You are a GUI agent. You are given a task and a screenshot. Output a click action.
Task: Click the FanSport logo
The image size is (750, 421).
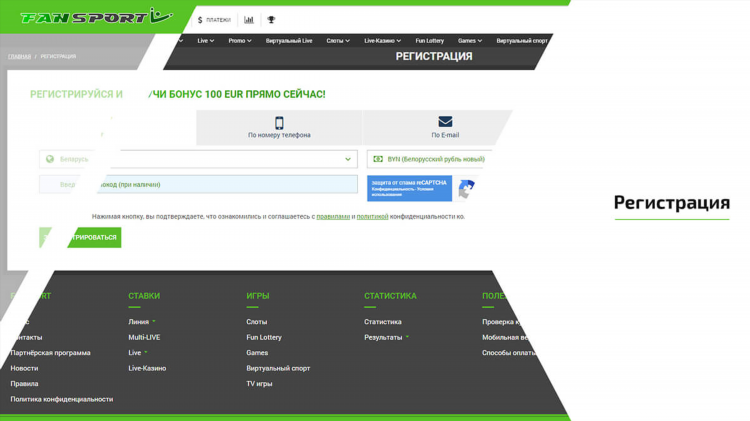pos(97,17)
